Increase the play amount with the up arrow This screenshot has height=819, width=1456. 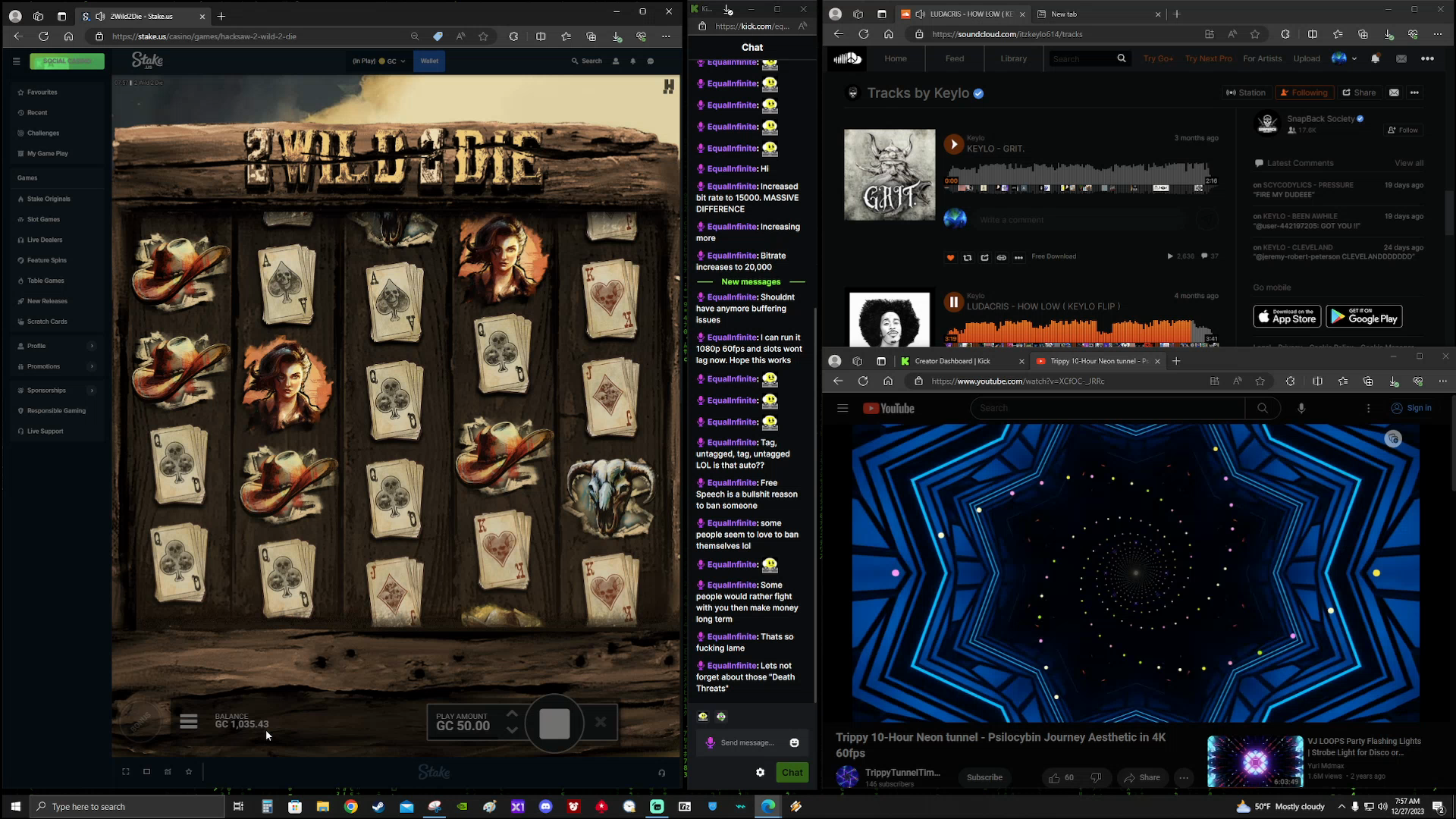(x=512, y=714)
